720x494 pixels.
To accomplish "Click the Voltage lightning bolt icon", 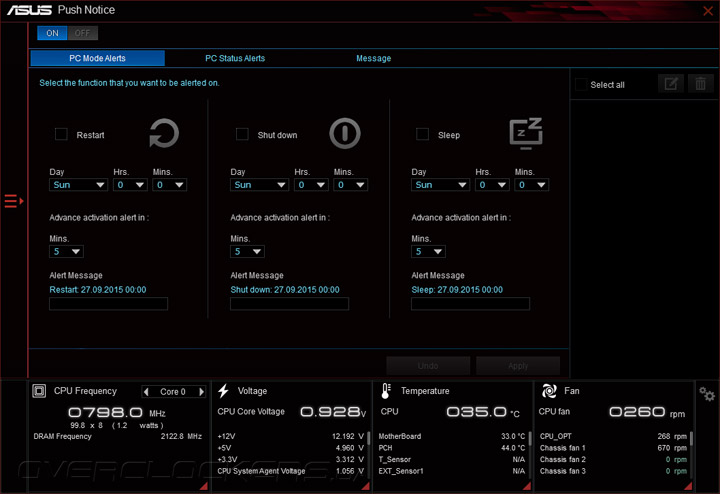I will tap(224, 391).
